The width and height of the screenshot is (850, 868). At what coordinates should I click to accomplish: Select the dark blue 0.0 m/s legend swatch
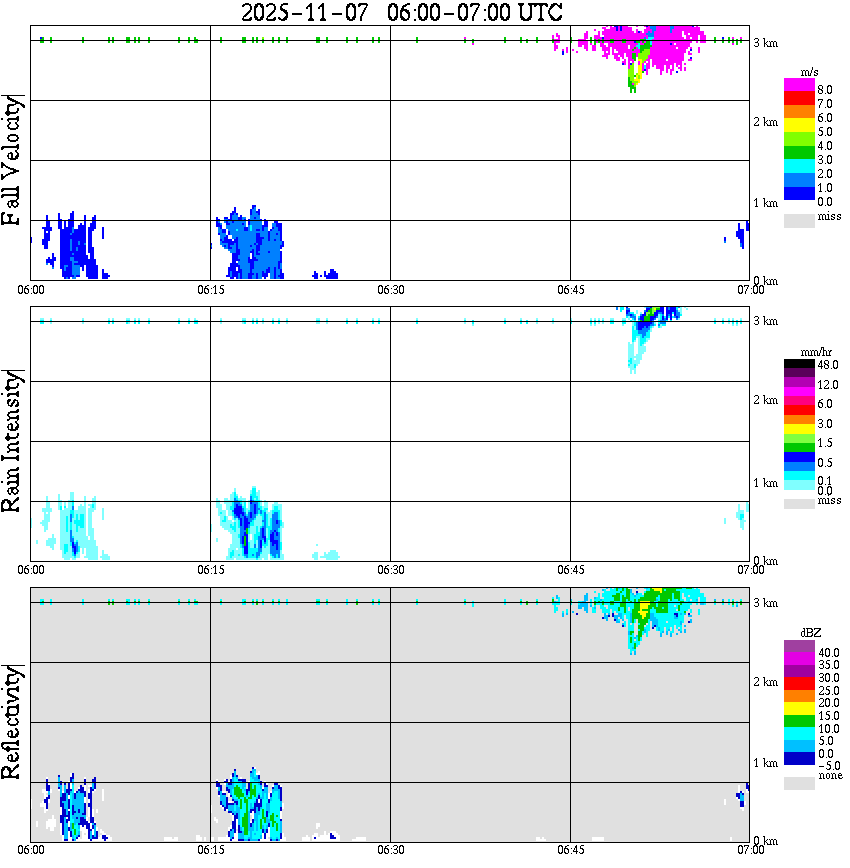click(x=799, y=194)
